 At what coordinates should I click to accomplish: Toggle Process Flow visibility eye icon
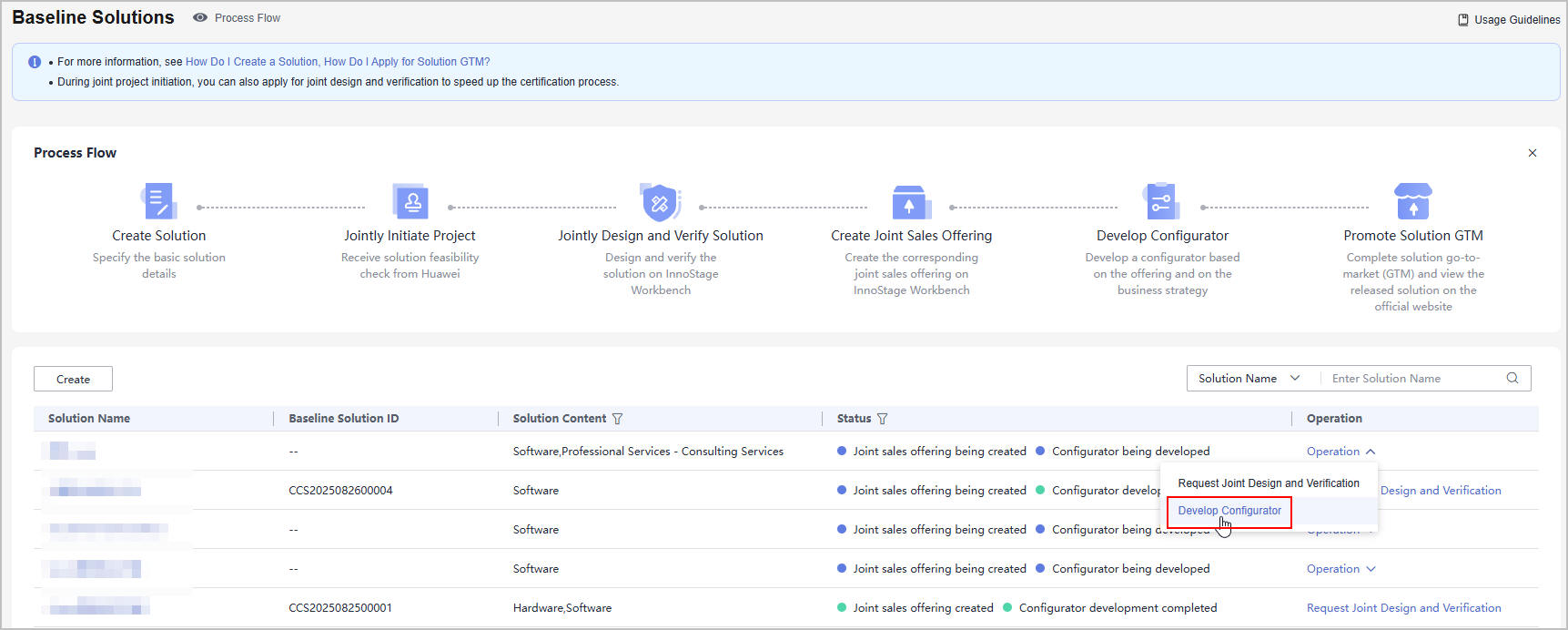coord(200,18)
